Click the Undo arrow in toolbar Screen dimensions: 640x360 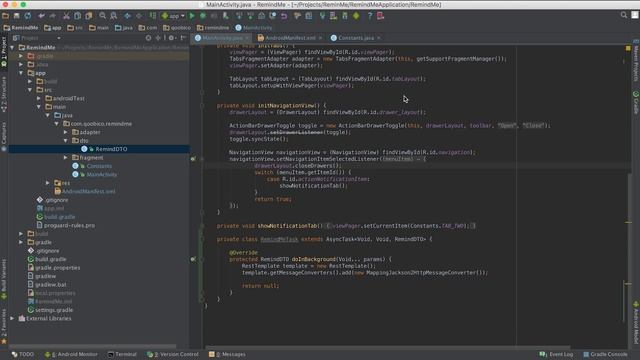[41, 16]
